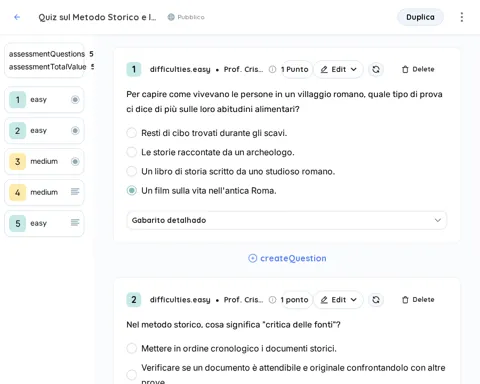
Task: Open the Edit dropdown for question 1
Action: [338, 69]
